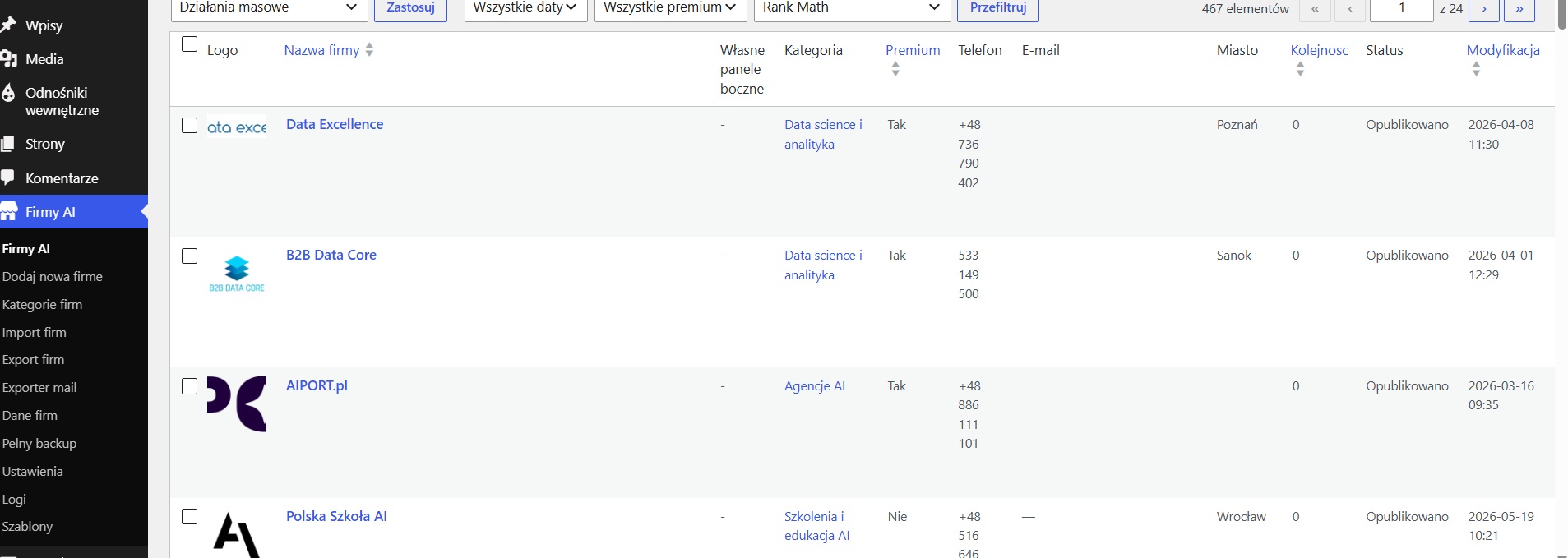Go to previous page arrow button
1568x558 pixels.
[x=1350, y=8]
